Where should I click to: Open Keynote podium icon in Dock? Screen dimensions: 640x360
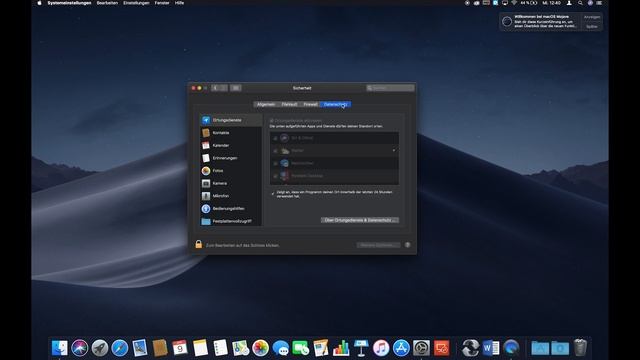point(361,348)
